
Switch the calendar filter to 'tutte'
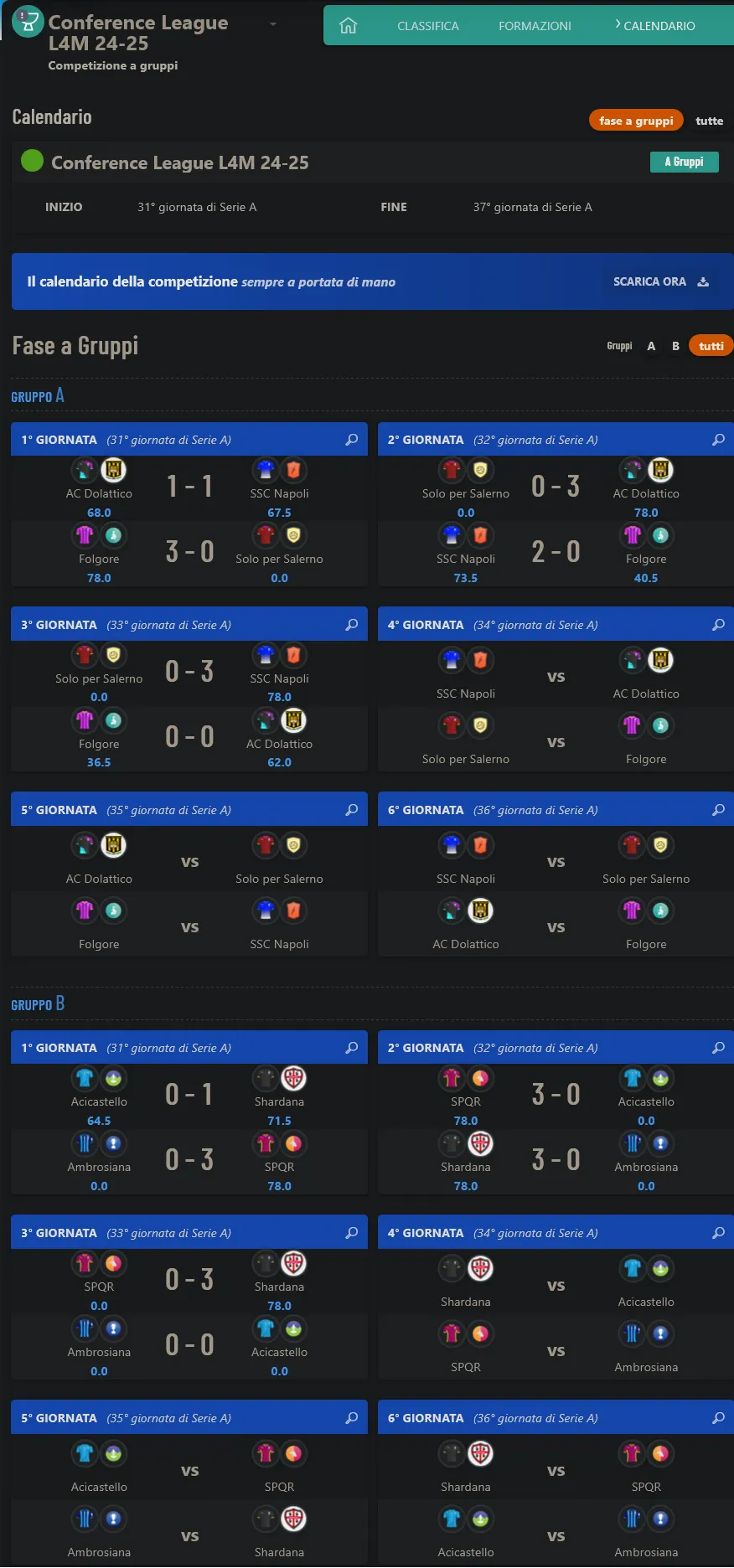coord(709,121)
